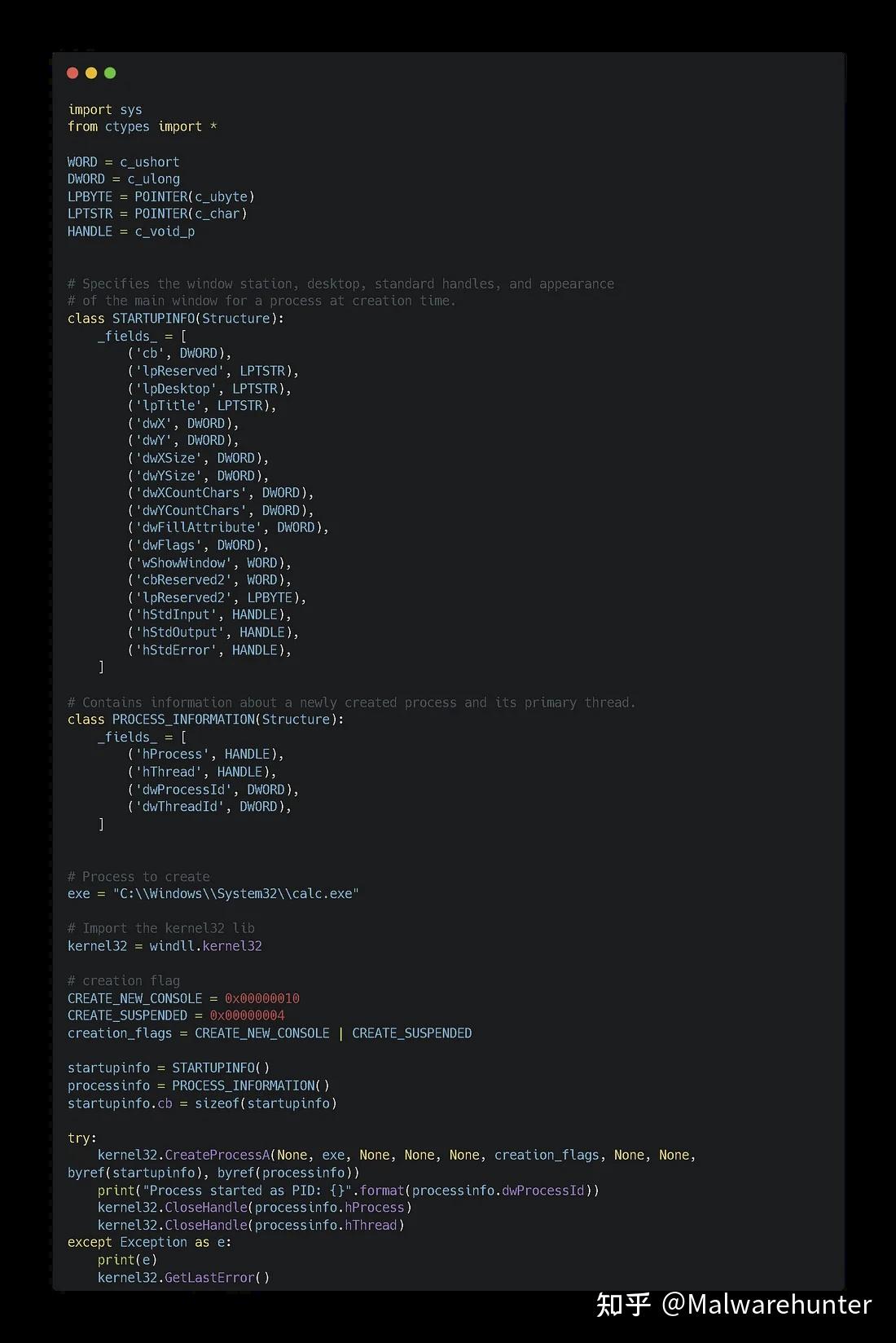Screen dimensions: 896x1343
Task: Click the Zhihu logo watermark
Action: (623, 1305)
